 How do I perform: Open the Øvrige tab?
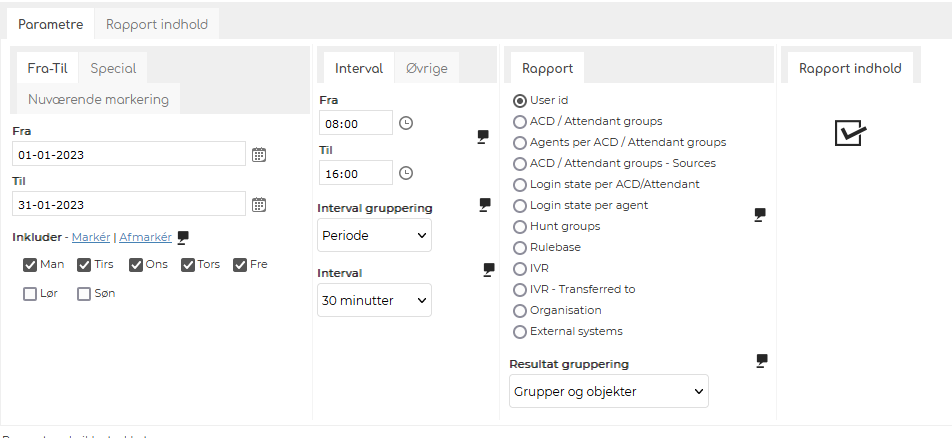click(x=427, y=68)
